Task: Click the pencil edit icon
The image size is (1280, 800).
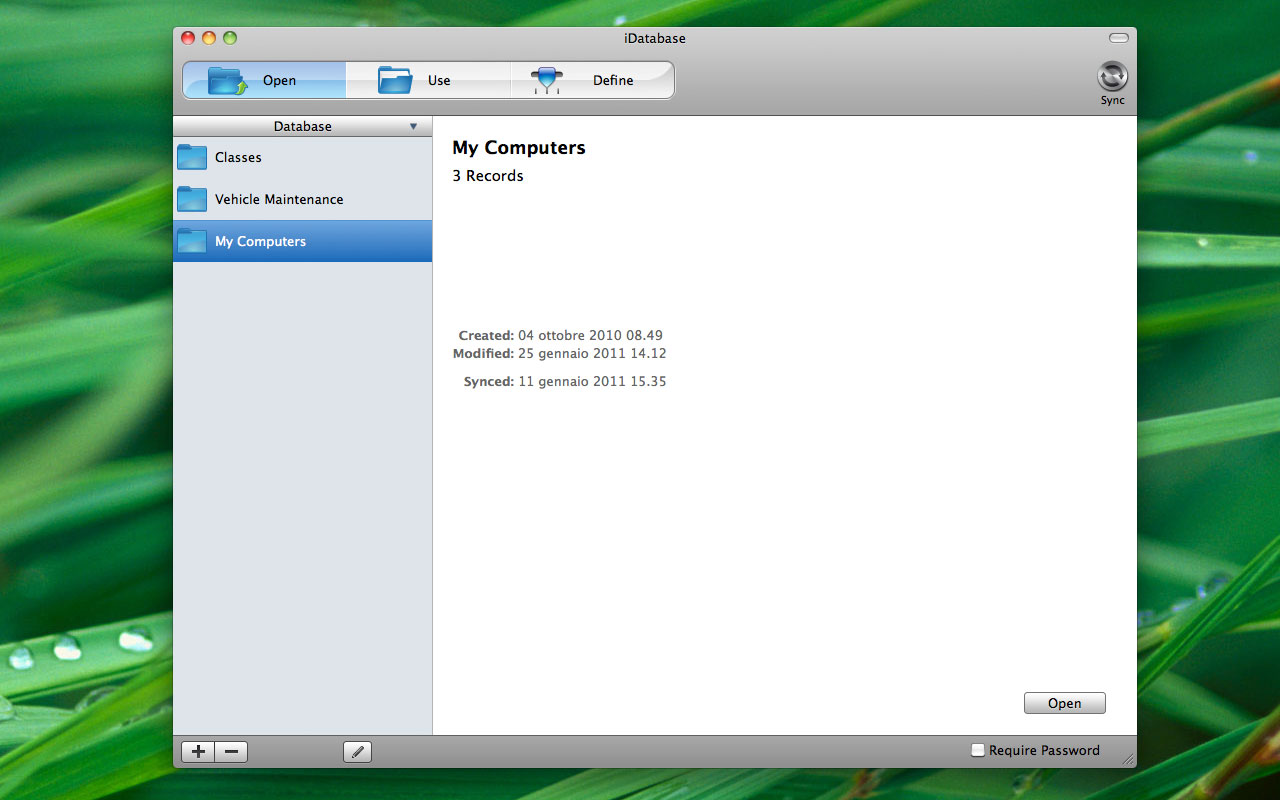Action: click(357, 752)
